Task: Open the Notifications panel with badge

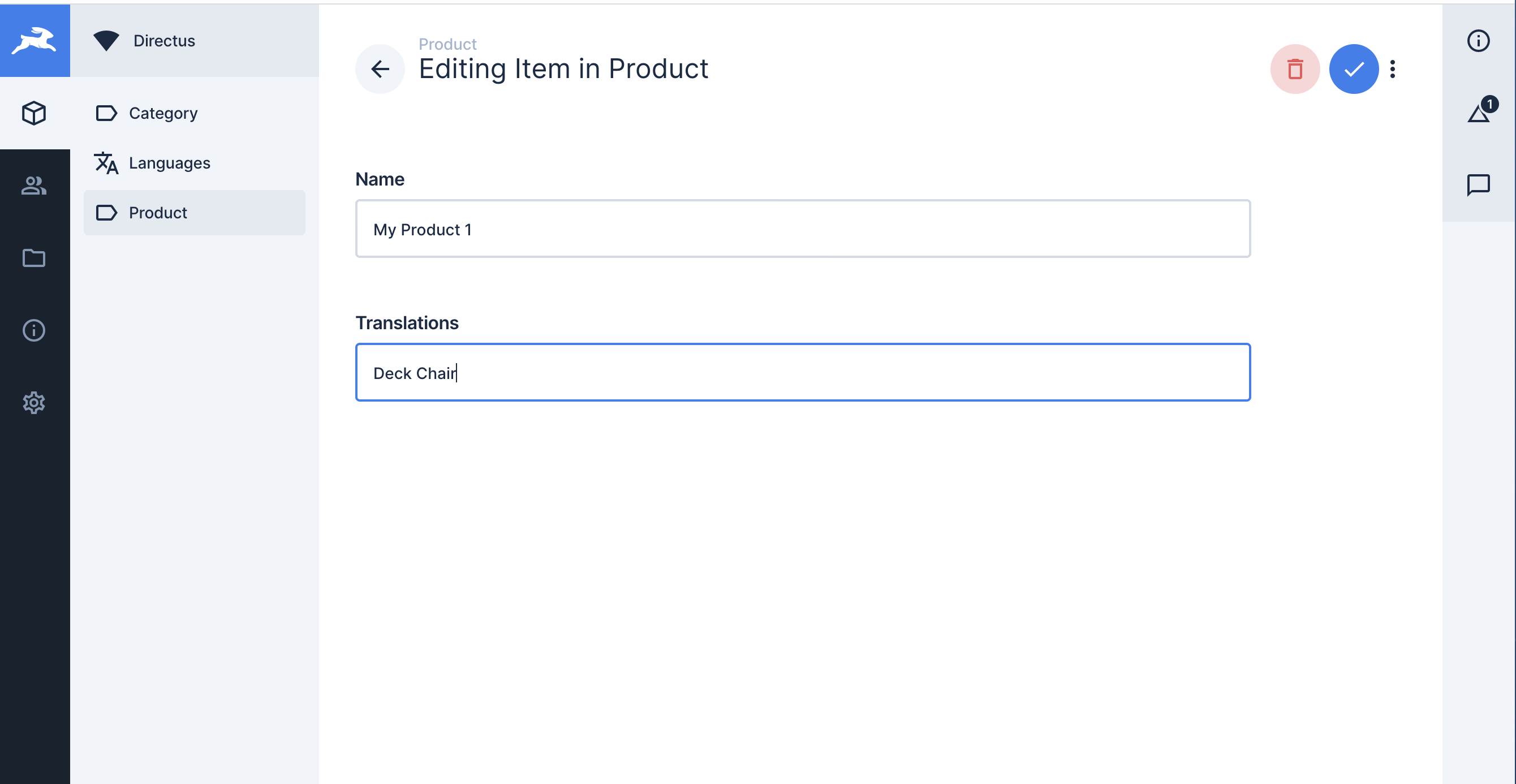Action: [1478, 112]
